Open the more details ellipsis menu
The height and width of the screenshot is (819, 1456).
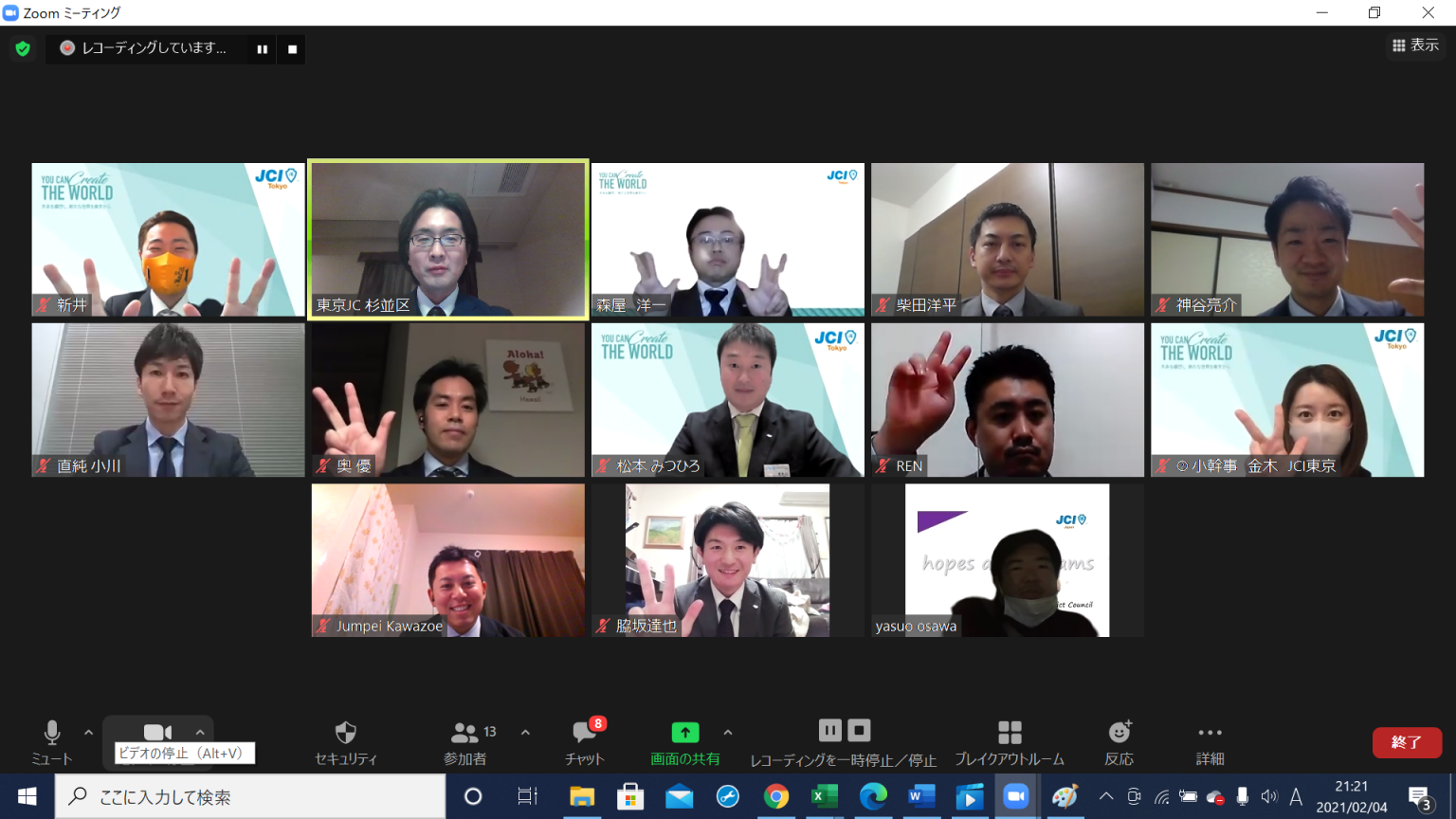(1210, 741)
